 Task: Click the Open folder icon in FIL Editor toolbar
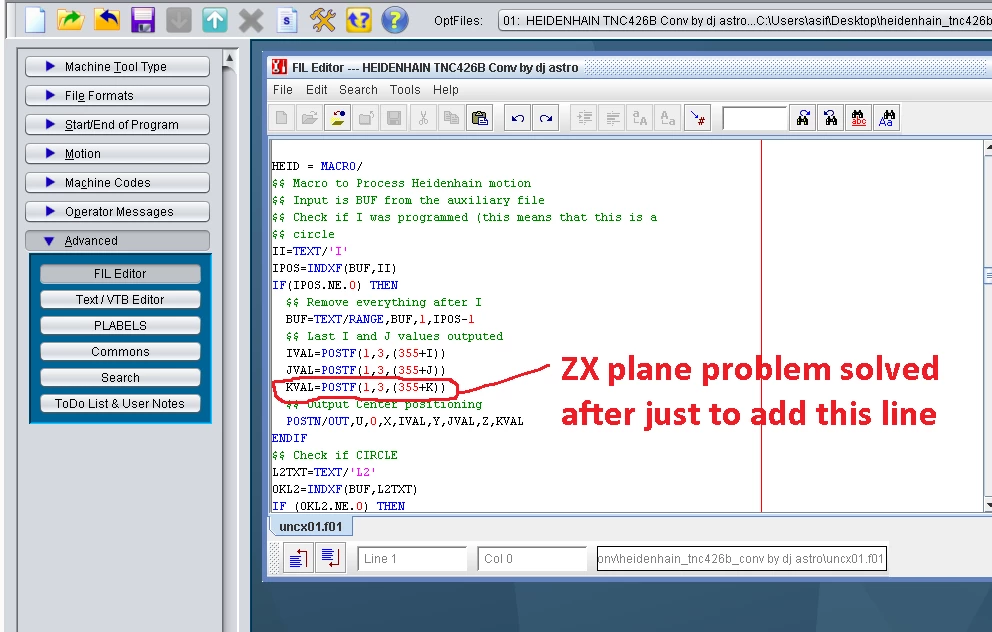coord(310,118)
